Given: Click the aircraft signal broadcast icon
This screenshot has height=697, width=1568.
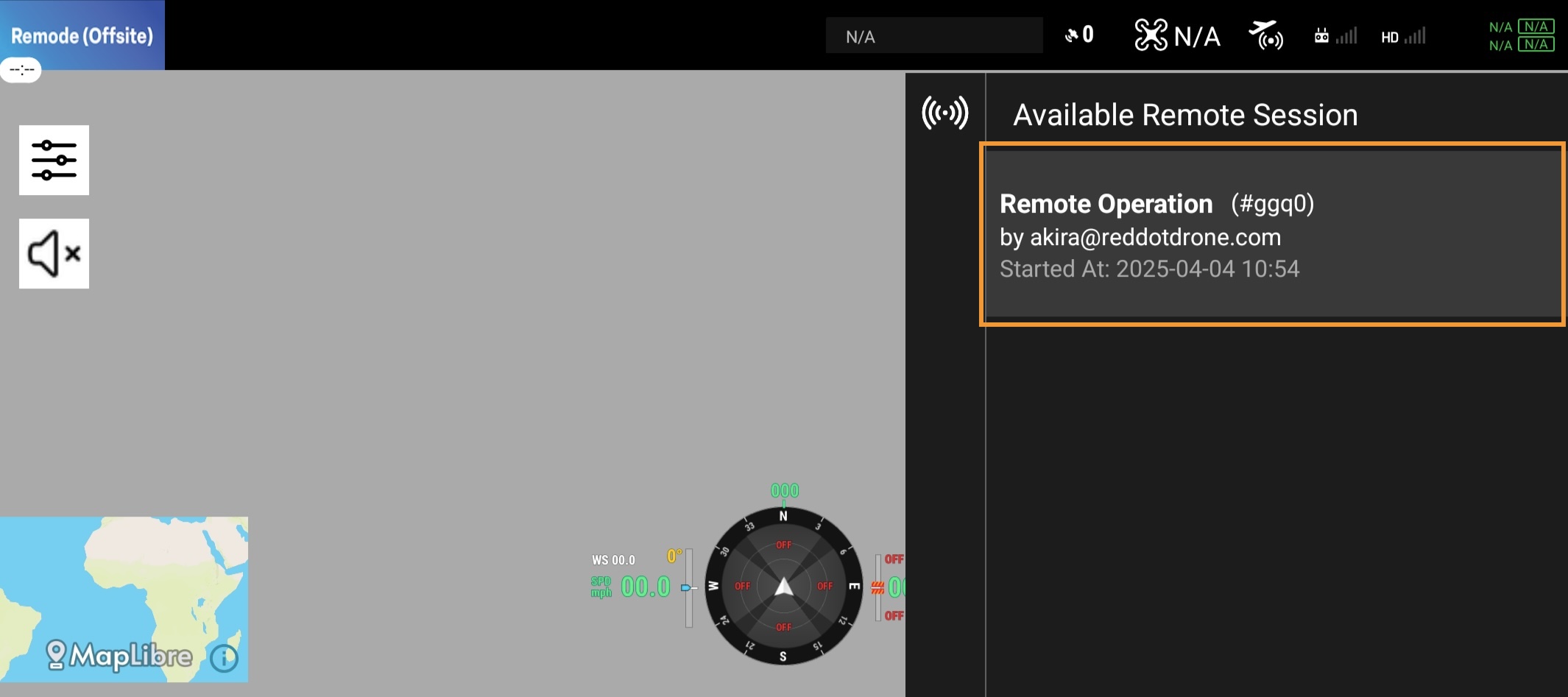Looking at the screenshot, I should coord(1265,35).
